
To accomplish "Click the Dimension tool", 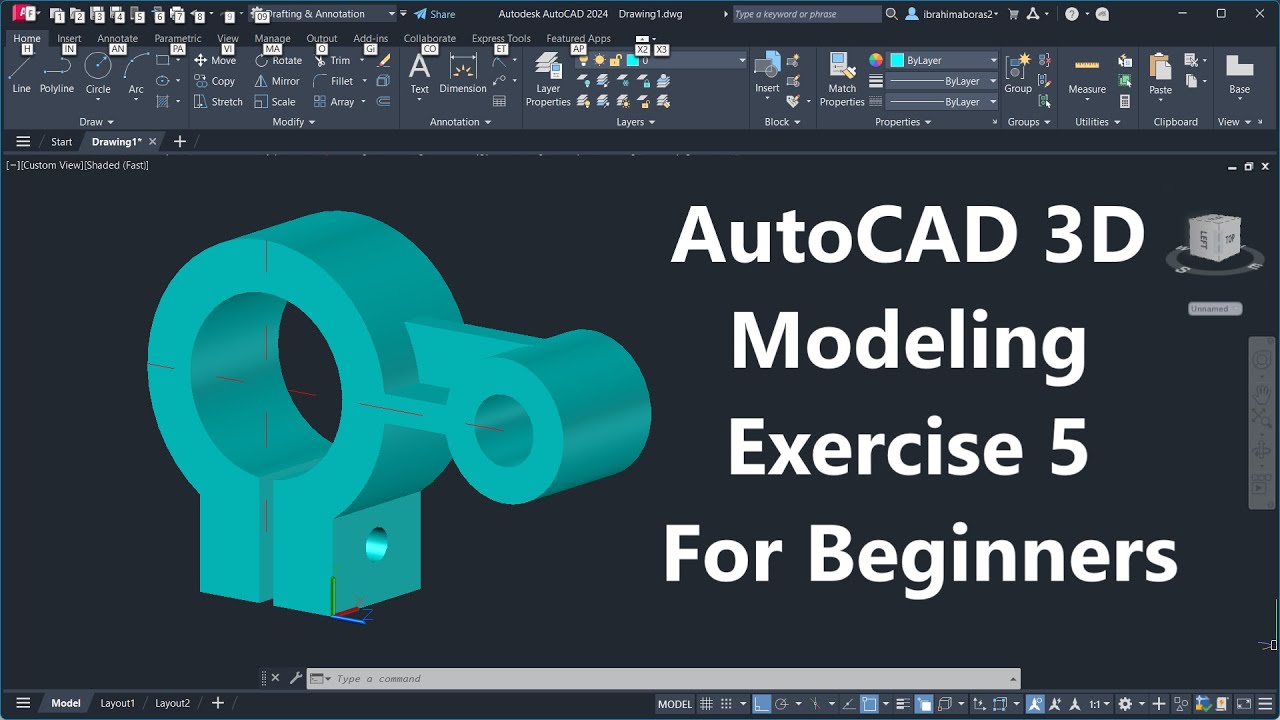I will click(x=463, y=74).
